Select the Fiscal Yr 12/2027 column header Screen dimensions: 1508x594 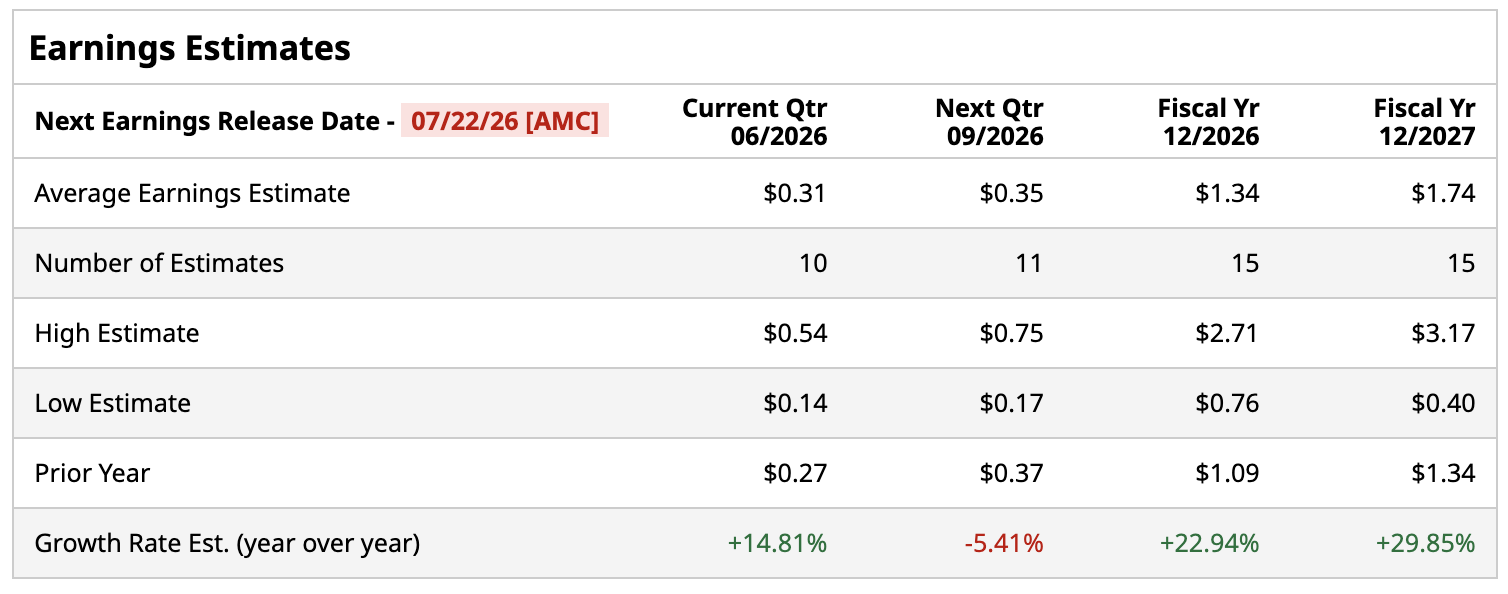(x=1425, y=122)
